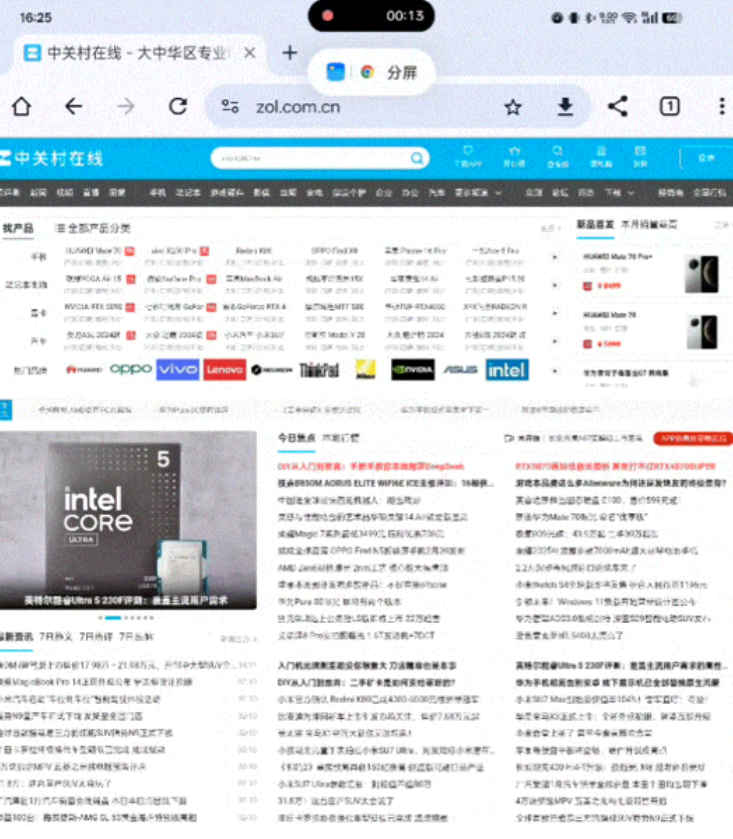
Task: Open the NVIDIA RTX 5090 product link
Action: tap(94, 307)
